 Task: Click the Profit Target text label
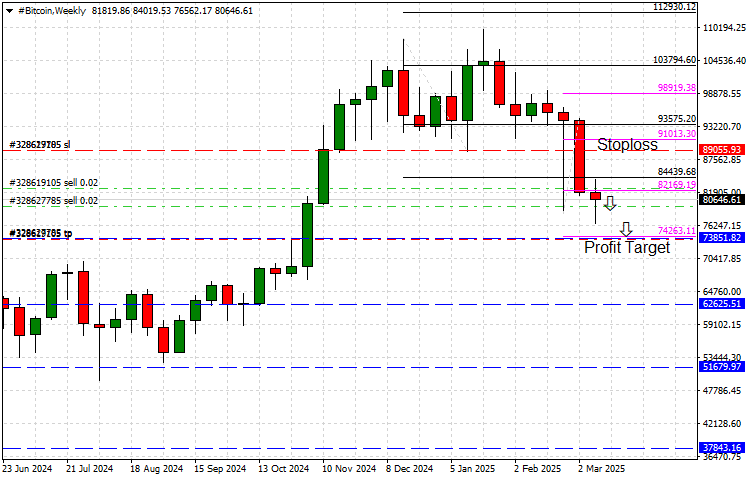click(x=627, y=247)
